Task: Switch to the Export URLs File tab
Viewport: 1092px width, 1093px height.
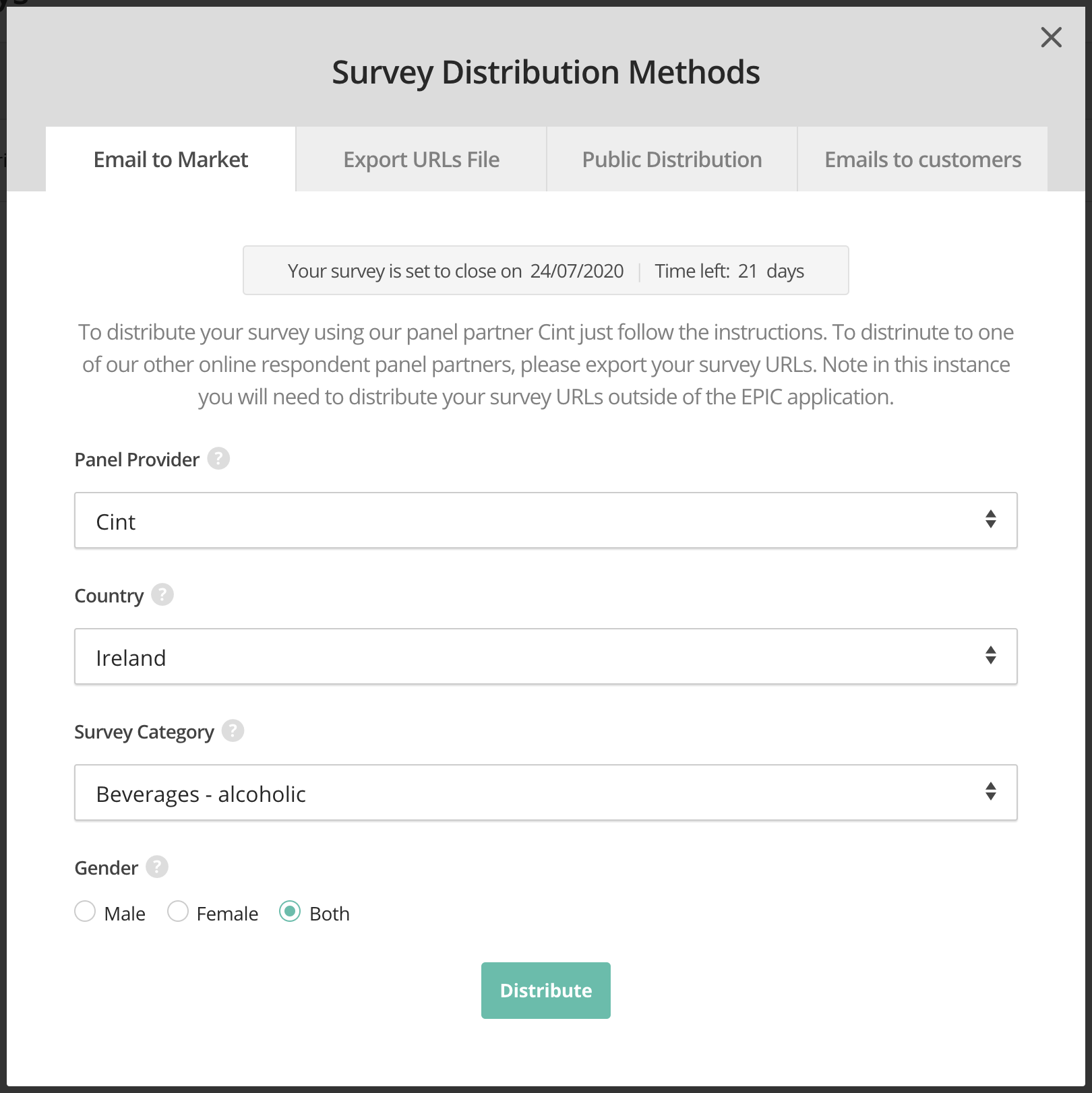Action: (421, 160)
